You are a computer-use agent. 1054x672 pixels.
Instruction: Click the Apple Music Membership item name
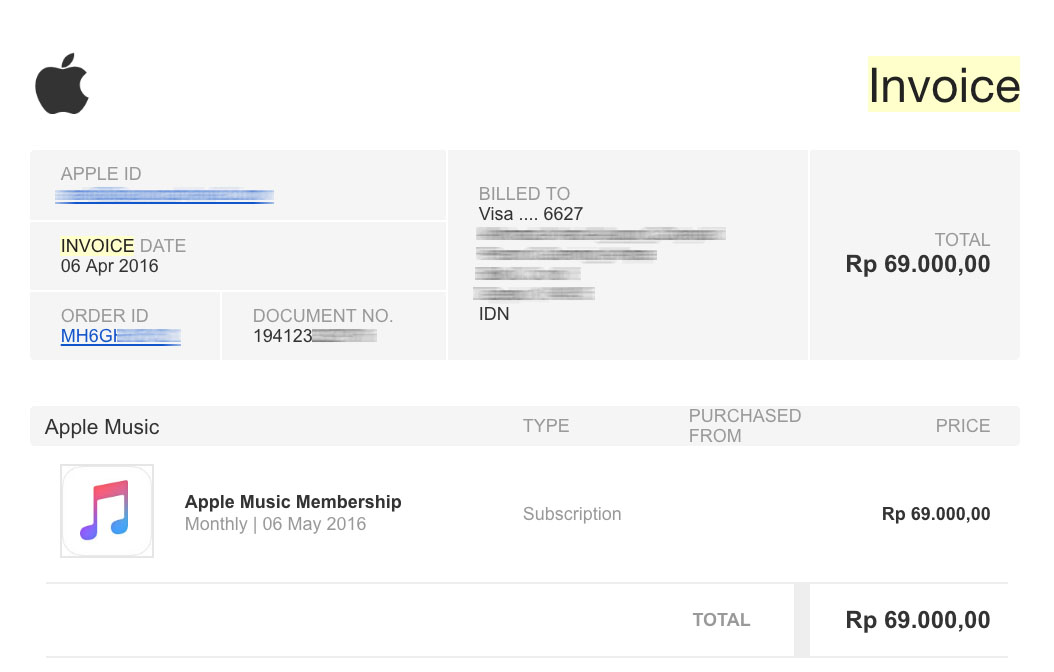(x=293, y=502)
